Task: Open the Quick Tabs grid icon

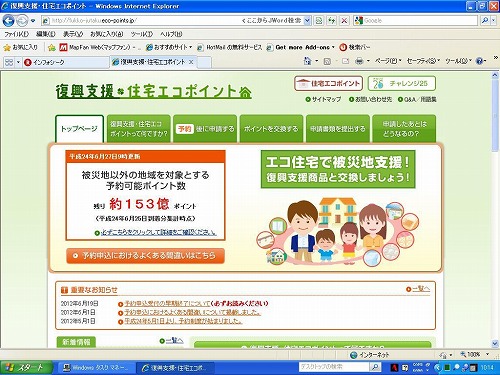Action: click(9, 62)
